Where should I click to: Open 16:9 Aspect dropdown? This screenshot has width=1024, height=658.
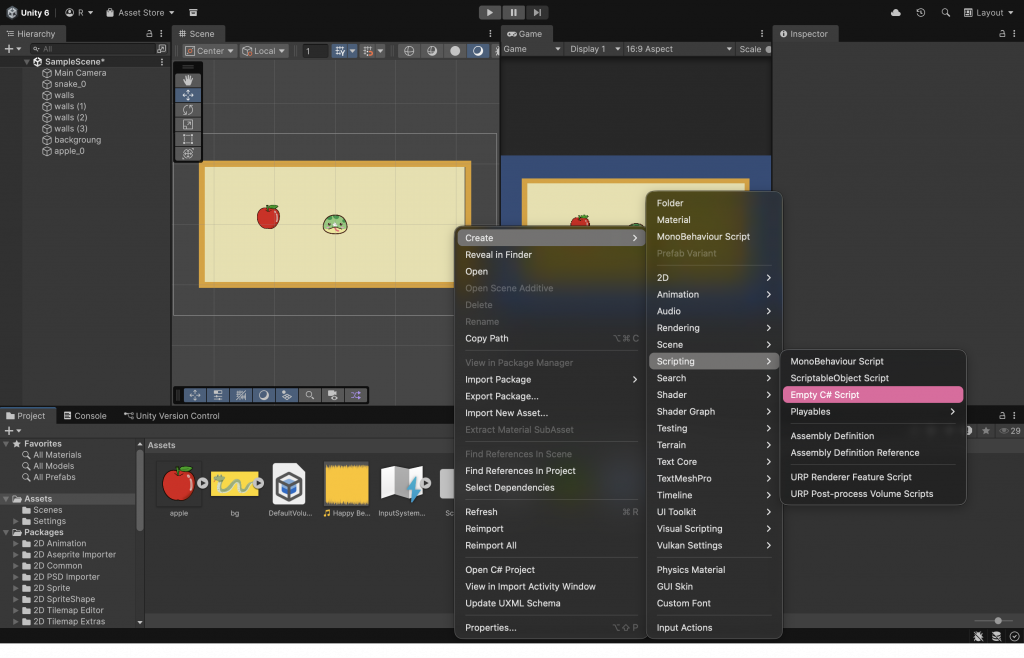677,49
